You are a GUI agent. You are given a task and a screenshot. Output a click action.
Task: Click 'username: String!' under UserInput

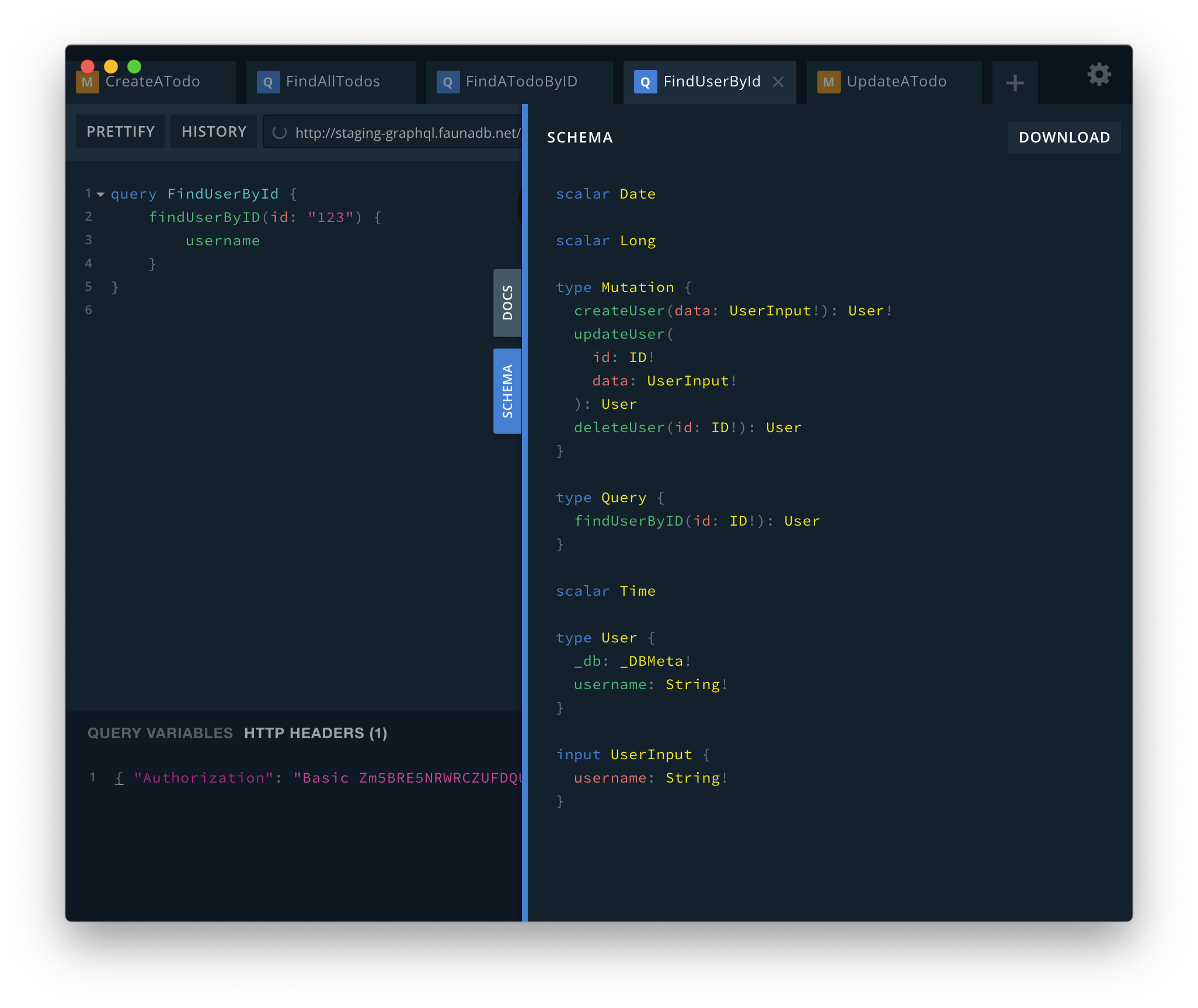click(x=650, y=778)
